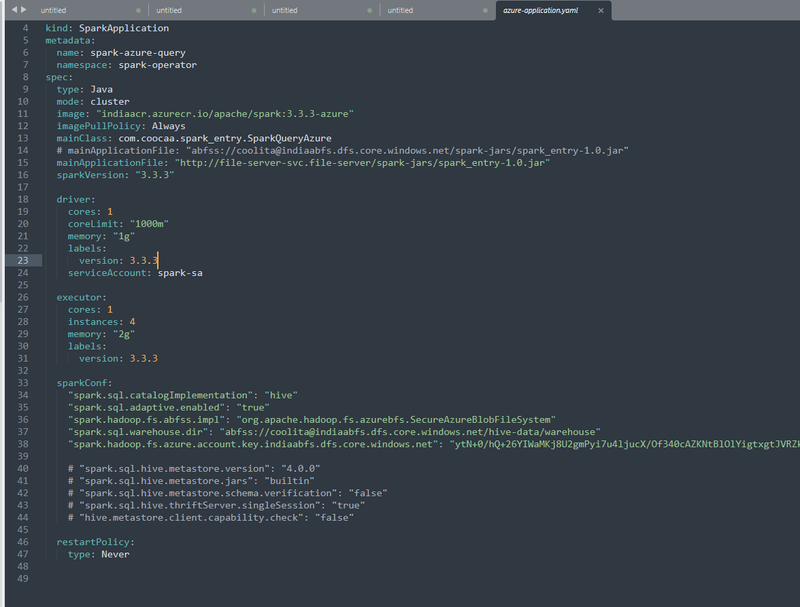Viewport: 800px width, 607px height.
Task: Click the commented metastore.jars "builtin" line
Action: point(191,481)
